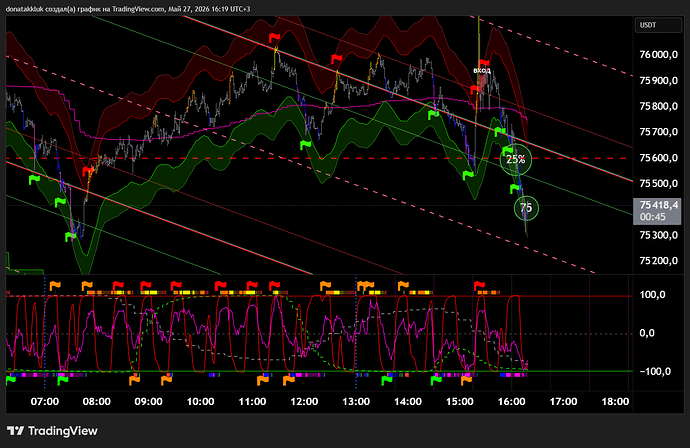Image resolution: width=690 pixels, height=448 pixels.
Task: Click the 00:45 candle countdown timer
Action: pyautogui.click(x=653, y=217)
